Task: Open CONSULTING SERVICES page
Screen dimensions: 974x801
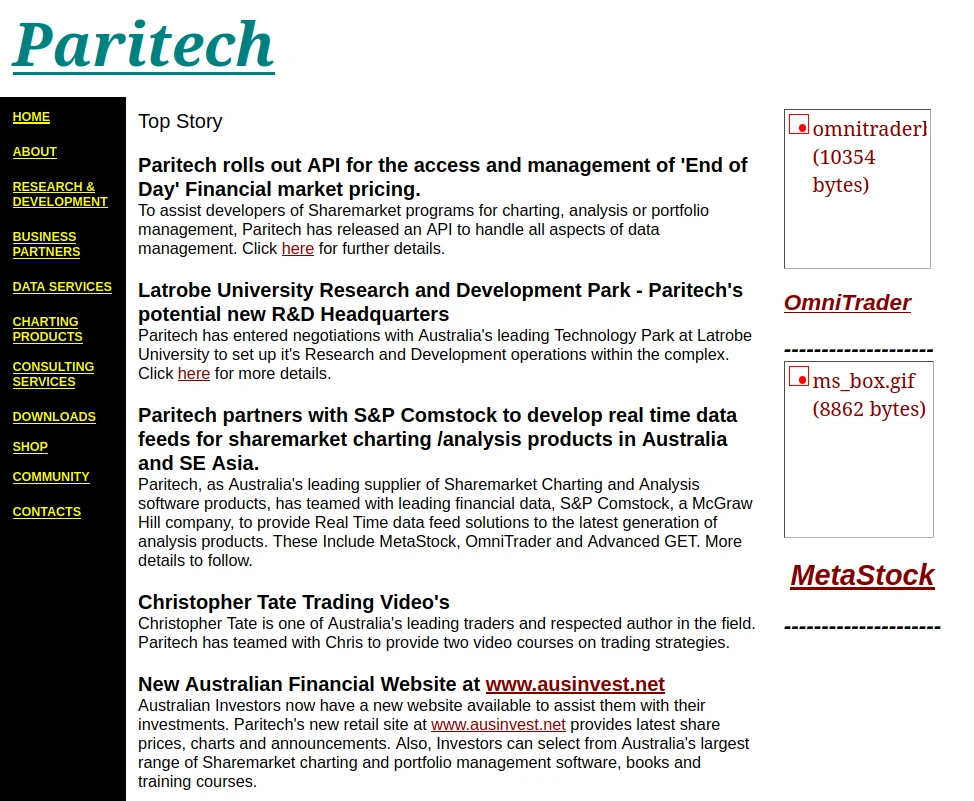Action: [53, 374]
